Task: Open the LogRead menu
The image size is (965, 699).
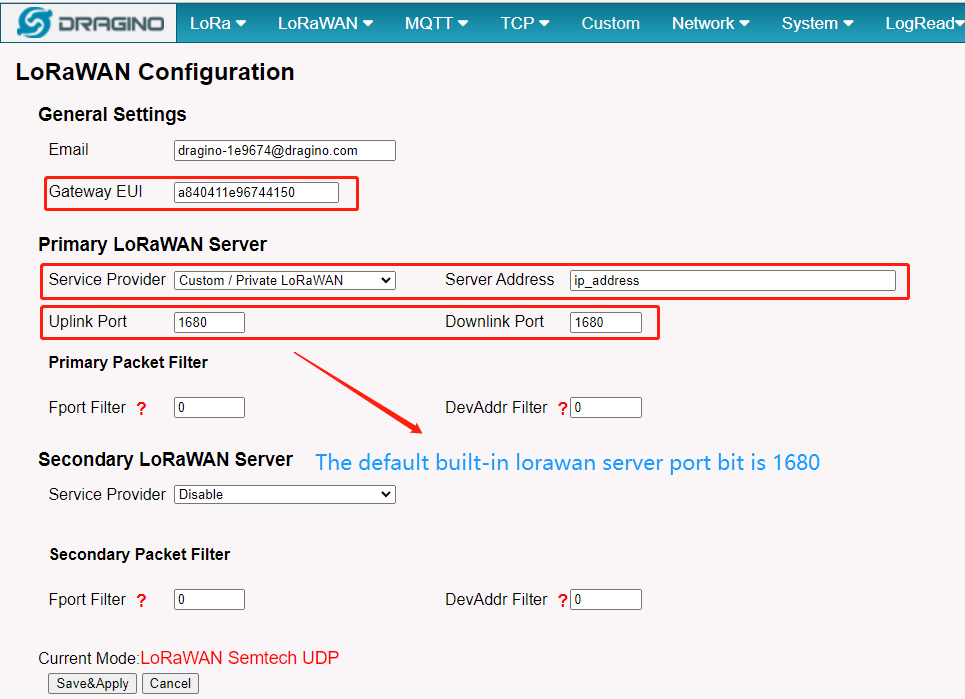Action: tap(924, 23)
